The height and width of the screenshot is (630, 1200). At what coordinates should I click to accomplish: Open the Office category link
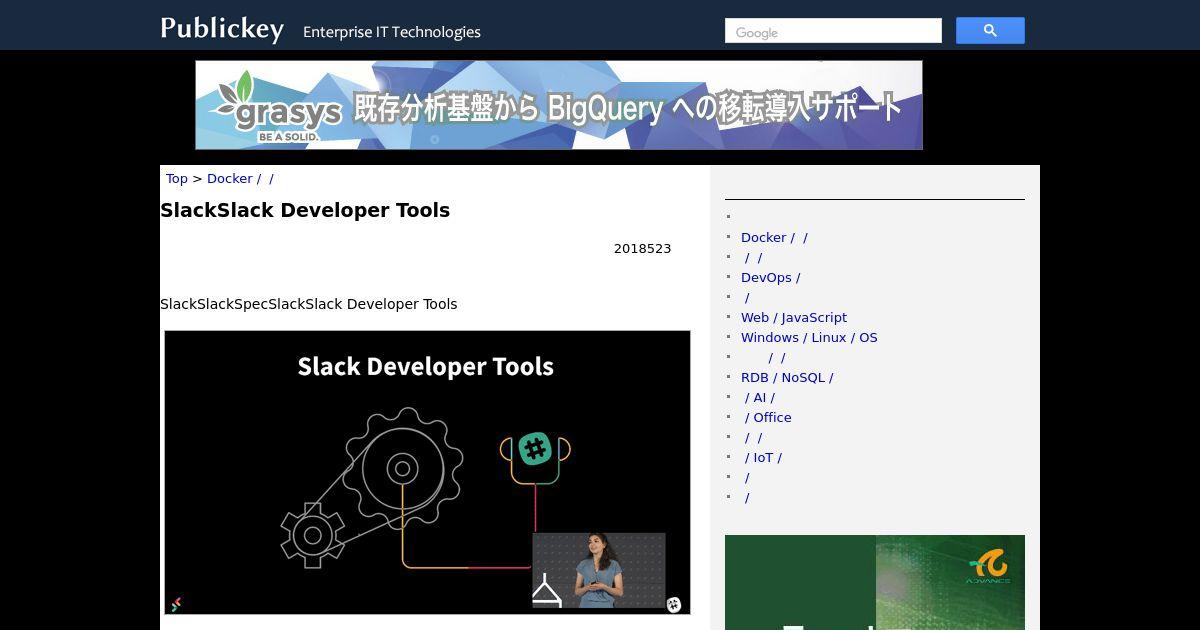pyautogui.click(x=767, y=418)
